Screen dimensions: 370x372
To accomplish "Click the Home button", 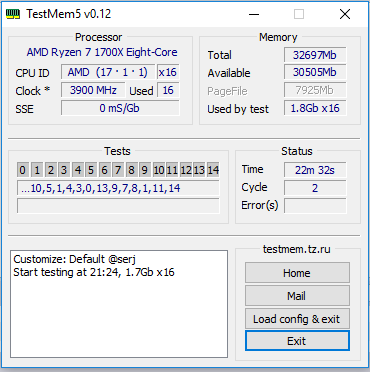I will coord(297,273).
